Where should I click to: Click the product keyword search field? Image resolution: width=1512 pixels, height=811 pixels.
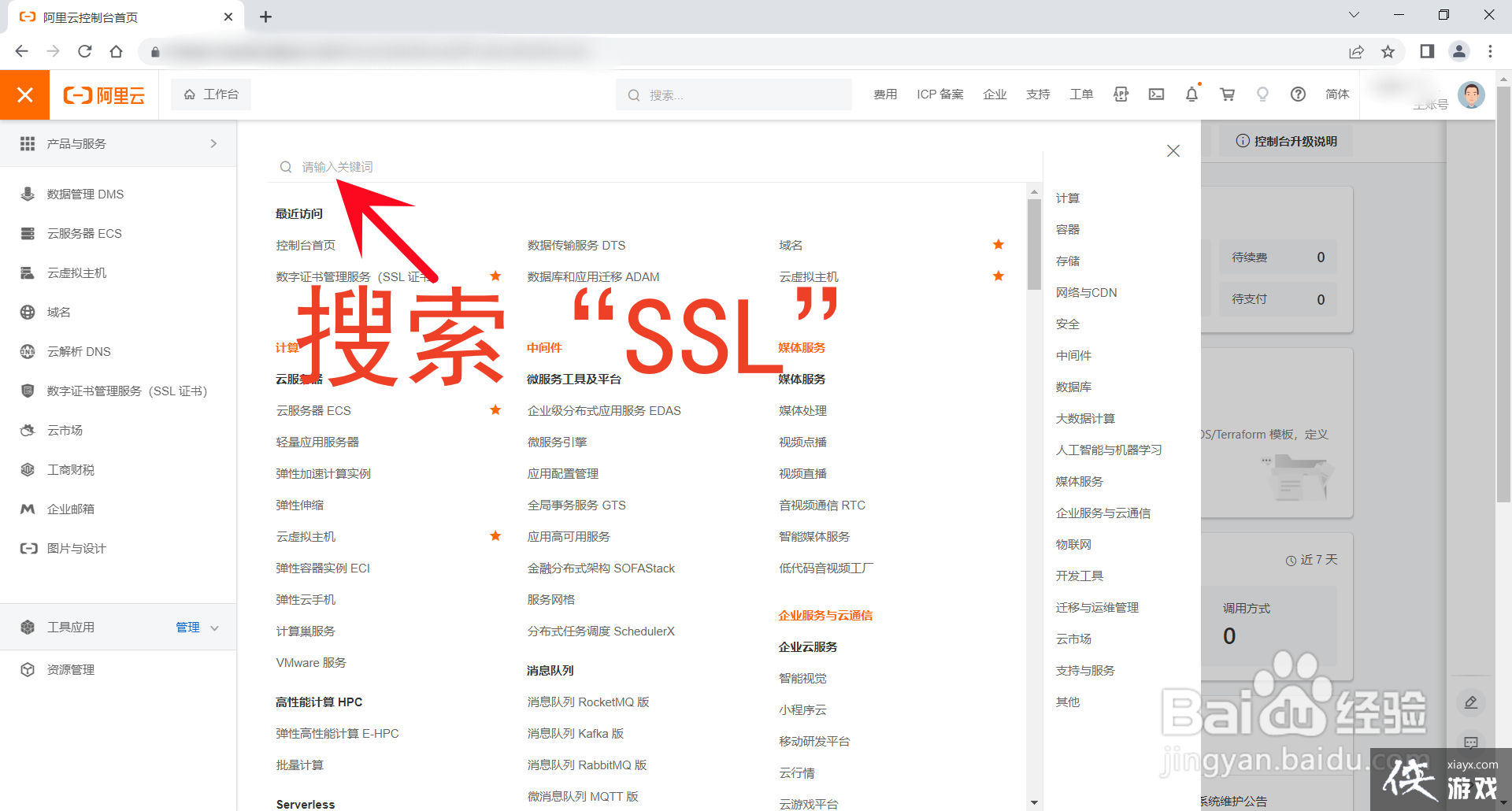[654, 167]
